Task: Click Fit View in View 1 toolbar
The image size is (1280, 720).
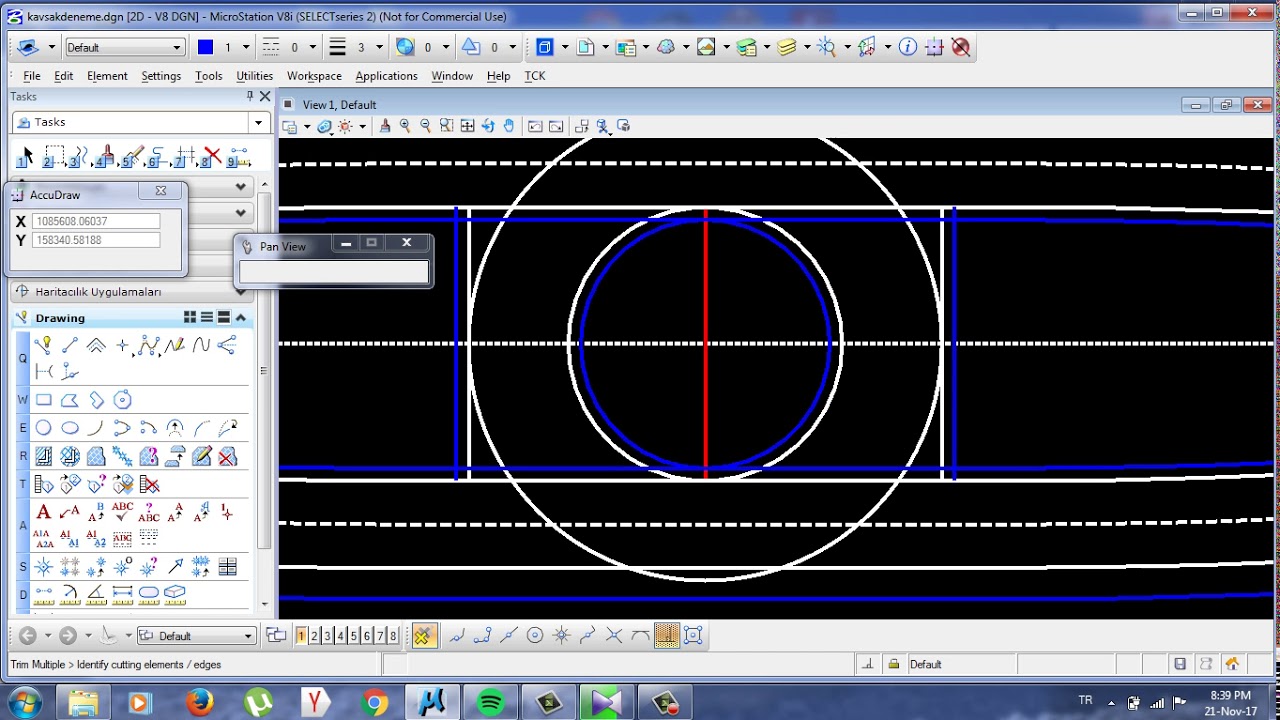Action: click(467, 126)
